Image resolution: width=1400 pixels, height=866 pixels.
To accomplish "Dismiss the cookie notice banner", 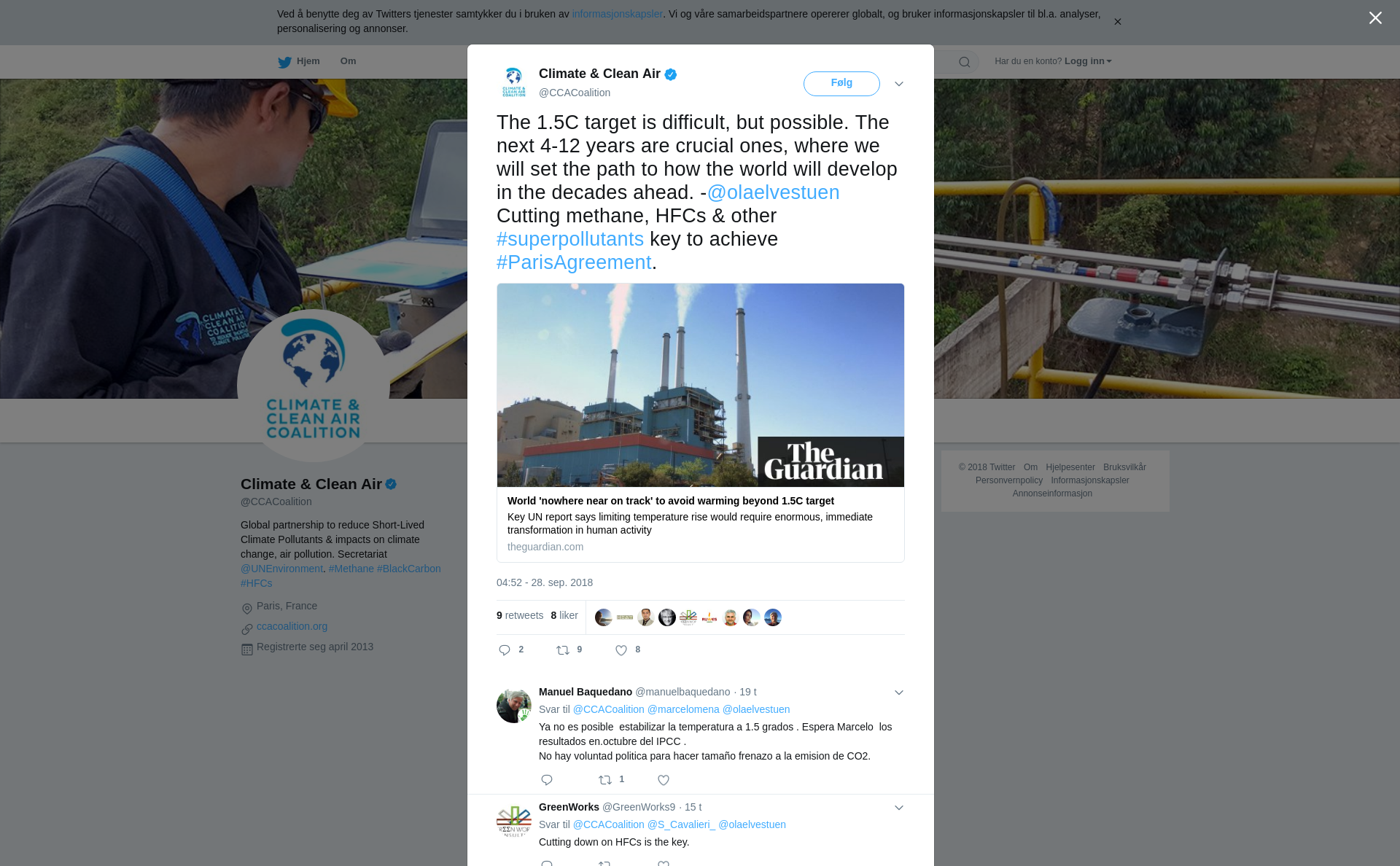I will pos(1117,22).
